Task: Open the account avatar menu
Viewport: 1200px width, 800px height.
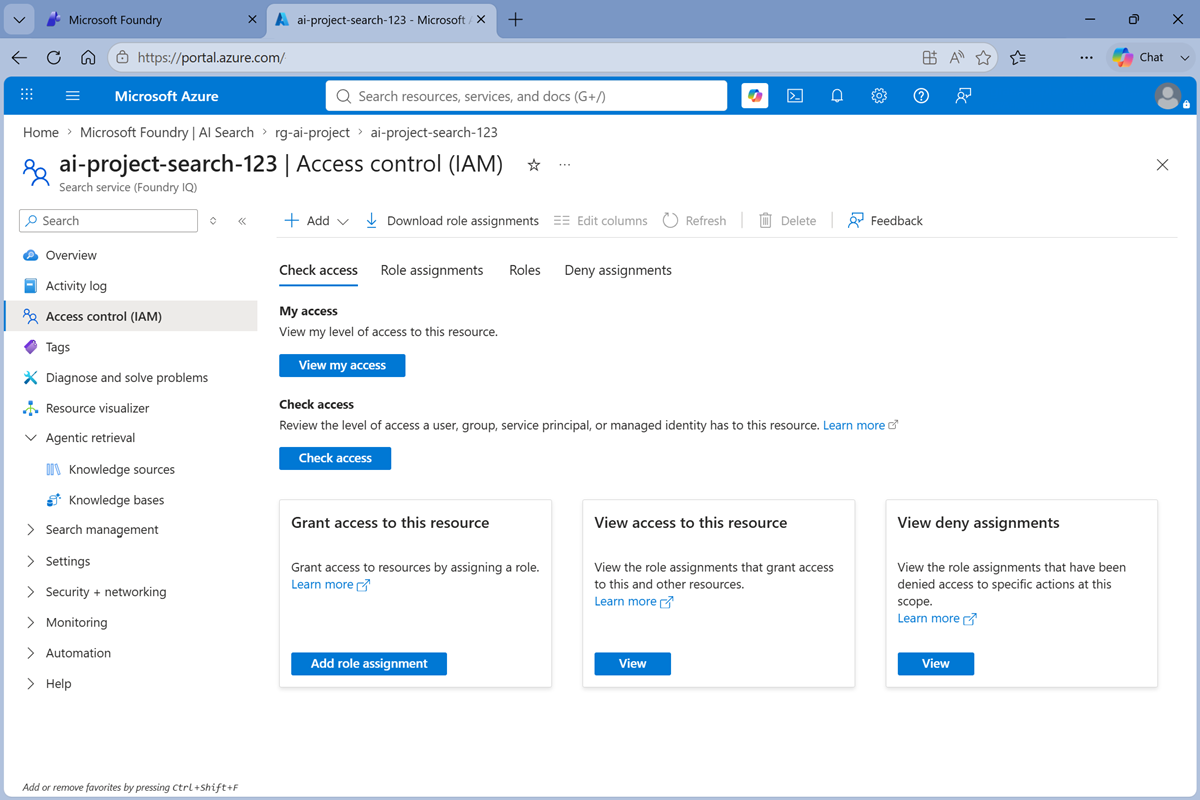Action: [x=1168, y=96]
